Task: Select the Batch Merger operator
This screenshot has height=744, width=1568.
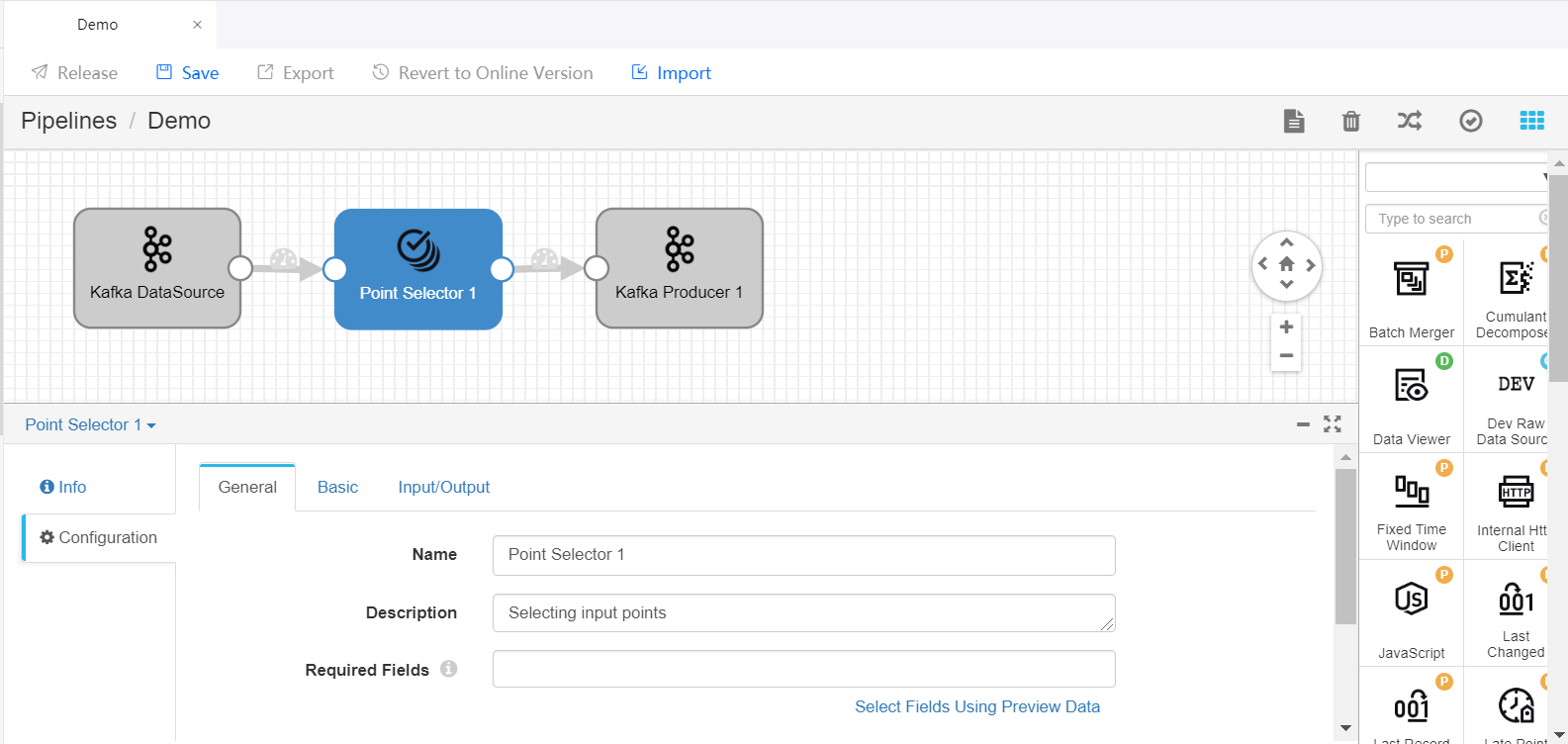Action: tap(1411, 293)
